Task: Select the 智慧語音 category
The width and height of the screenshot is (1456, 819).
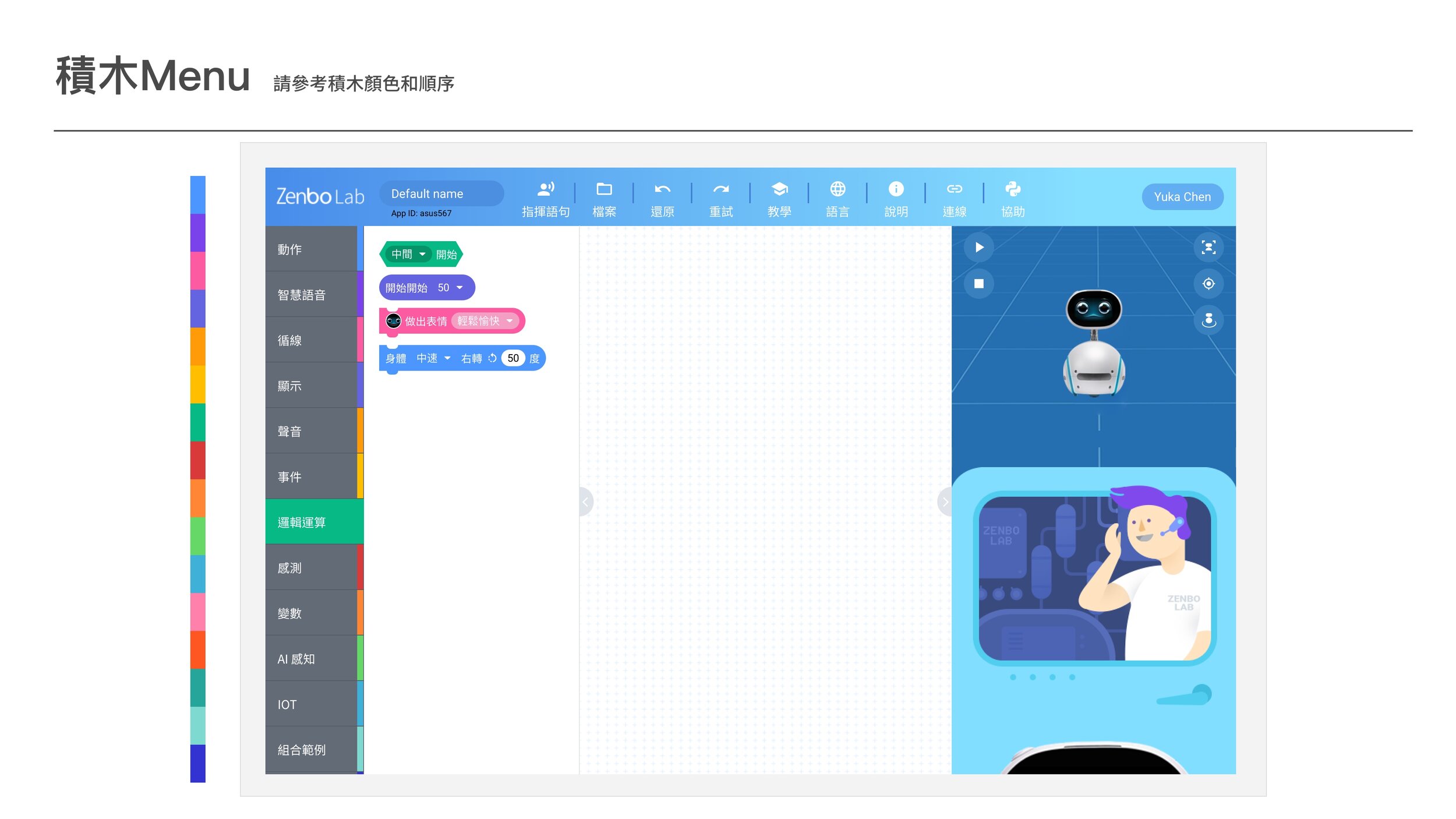Action: (314, 294)
